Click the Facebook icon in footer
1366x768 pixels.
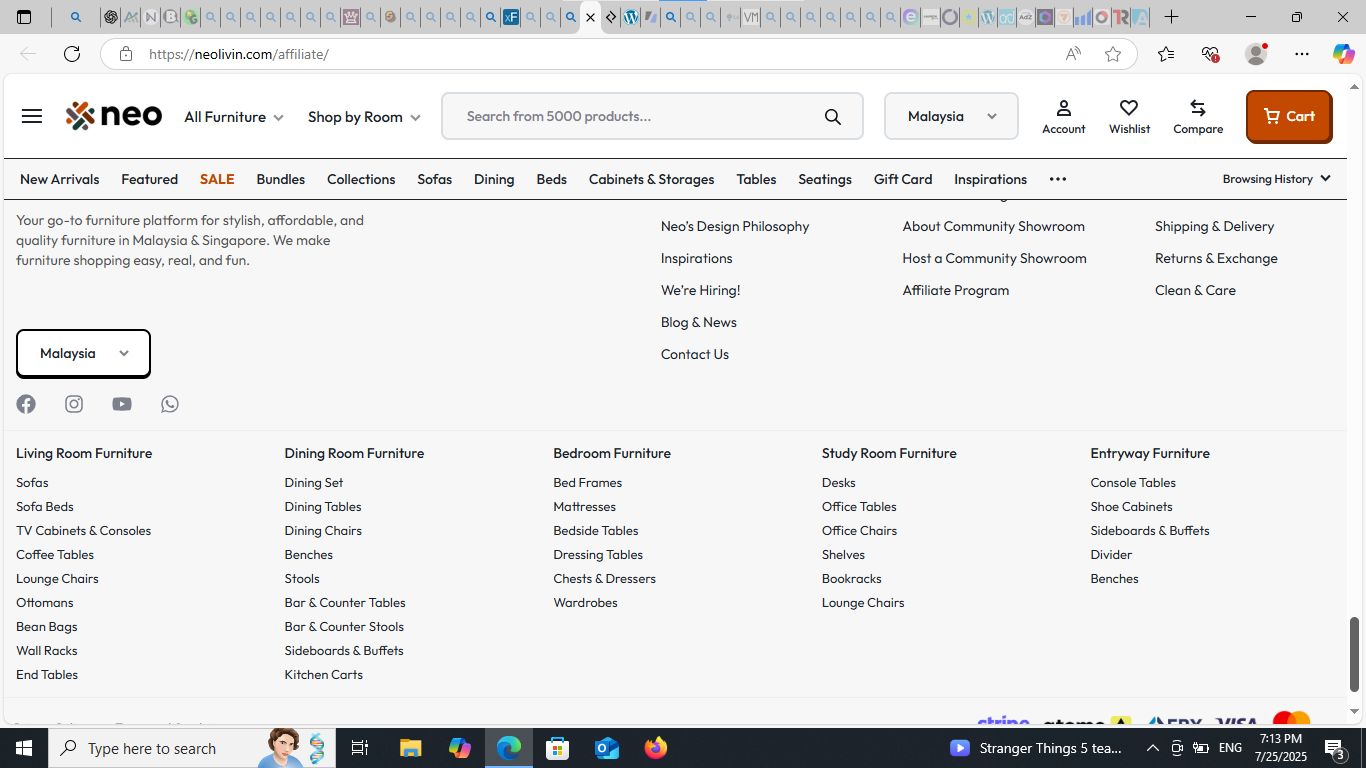point(26,404)
